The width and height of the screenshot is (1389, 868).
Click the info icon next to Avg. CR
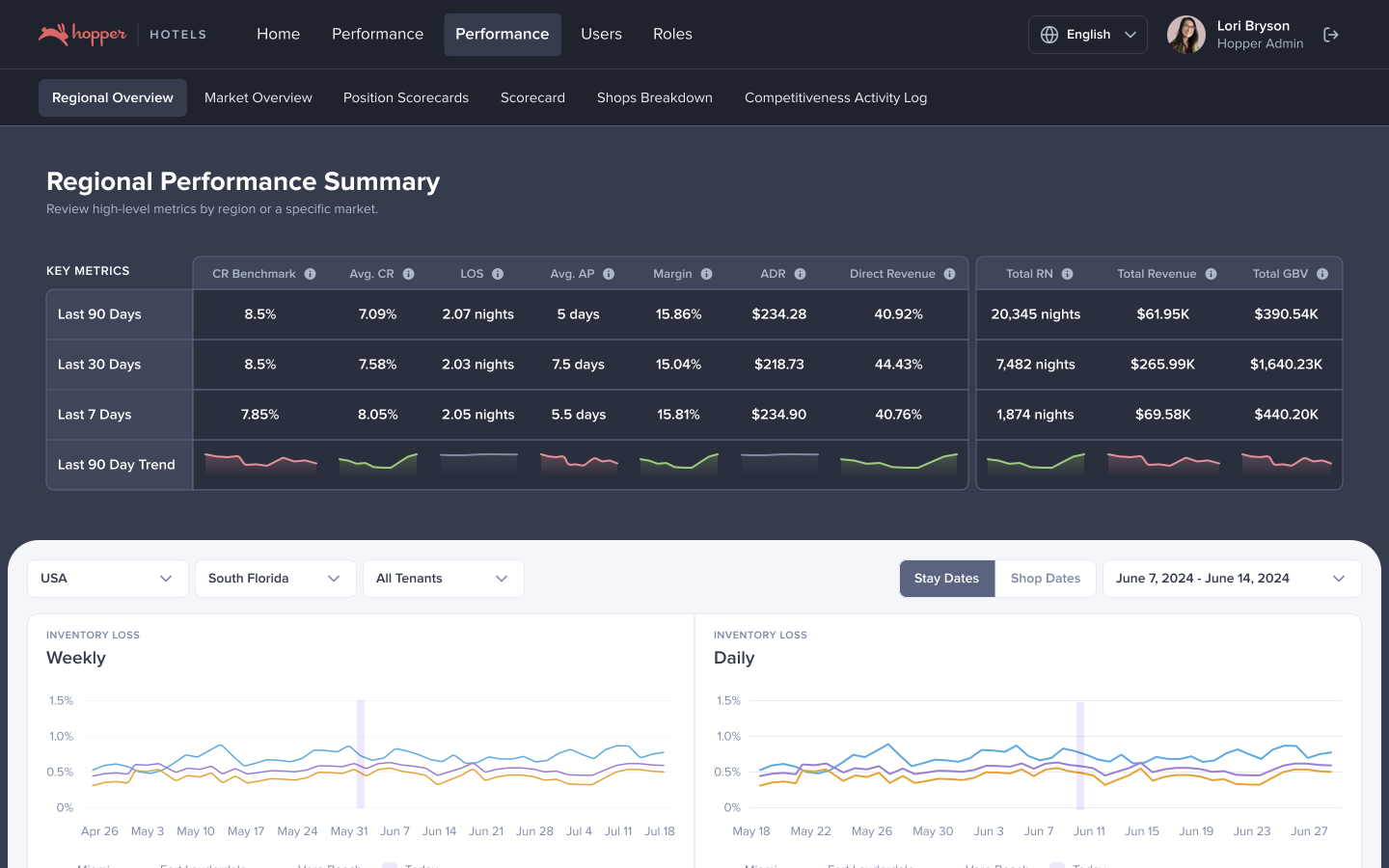(x=409, y=274)
